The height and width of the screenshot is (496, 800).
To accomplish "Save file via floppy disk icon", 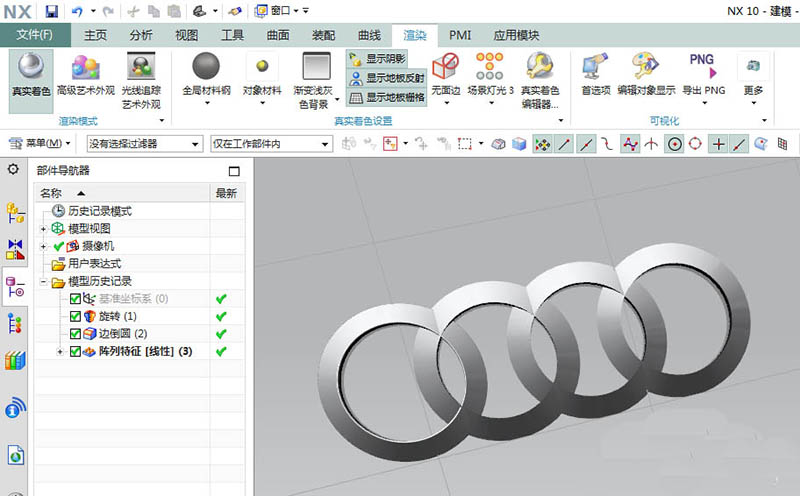I will (x=52, y=11).
